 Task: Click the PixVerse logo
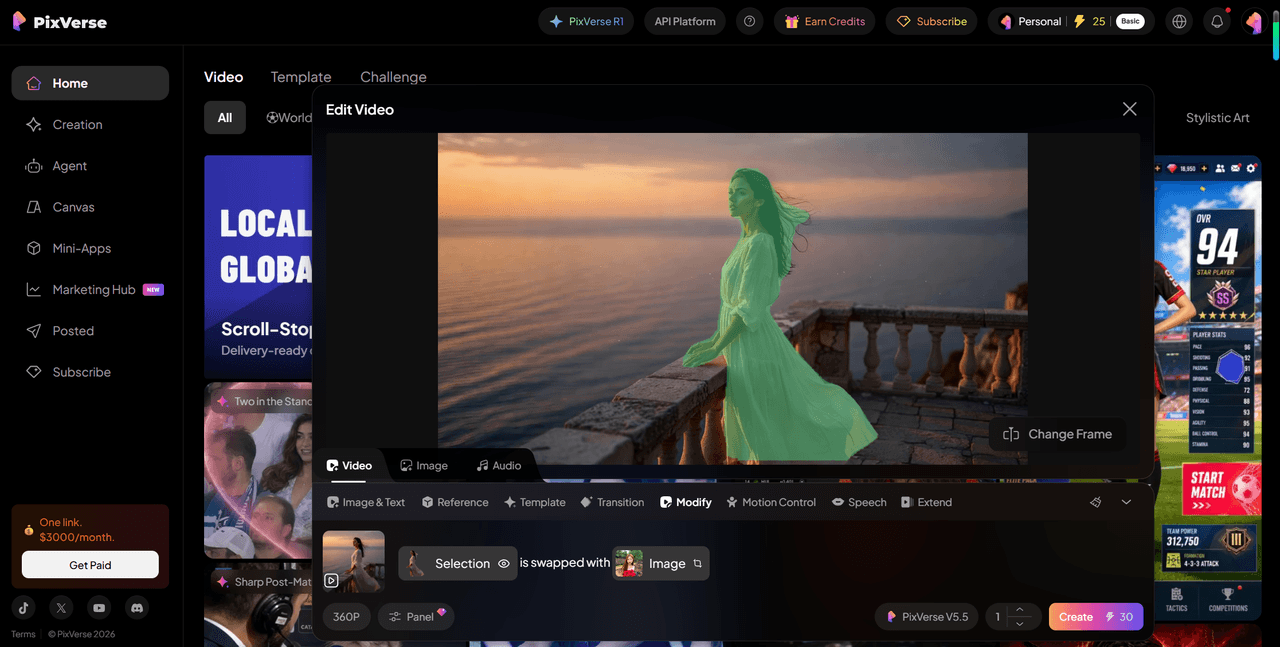59,21
